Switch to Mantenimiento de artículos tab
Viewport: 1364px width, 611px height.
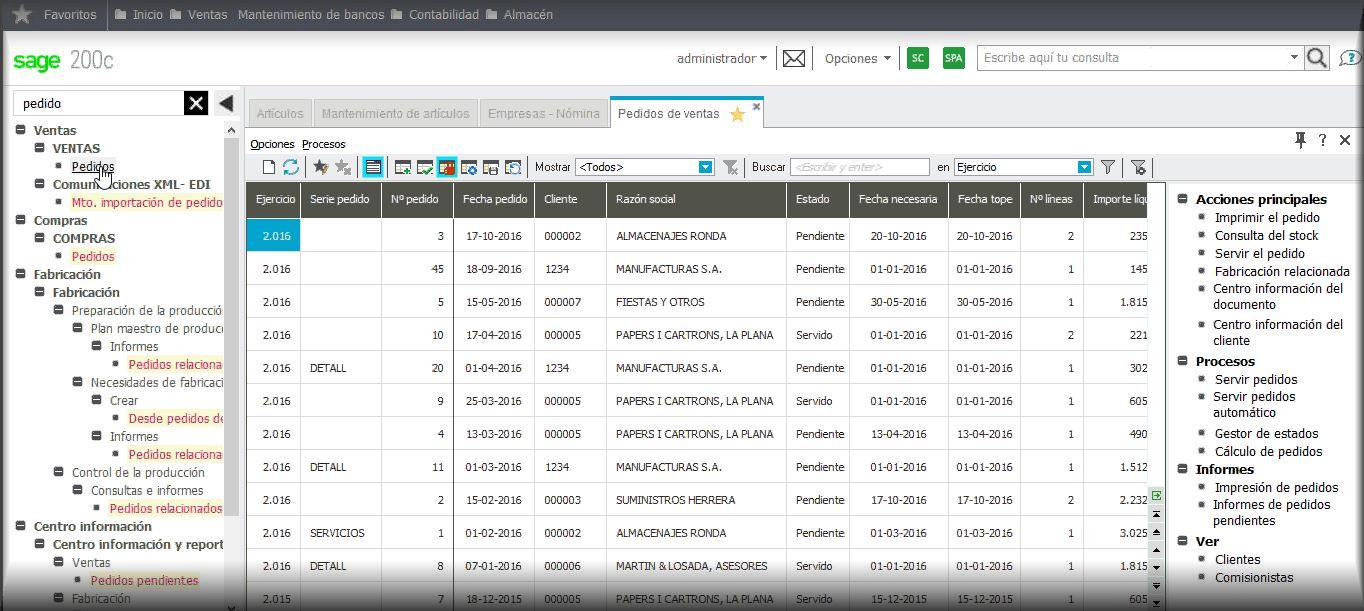click(395, 114)
